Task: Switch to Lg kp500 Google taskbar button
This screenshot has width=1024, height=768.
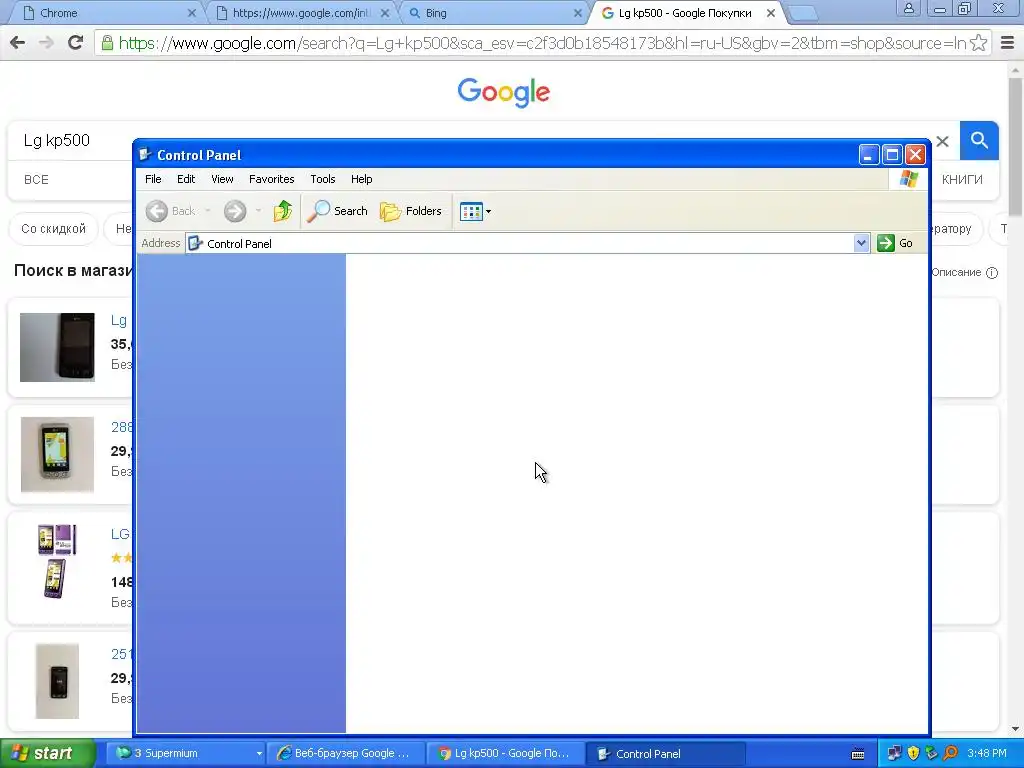Action: tap(506, 754)
